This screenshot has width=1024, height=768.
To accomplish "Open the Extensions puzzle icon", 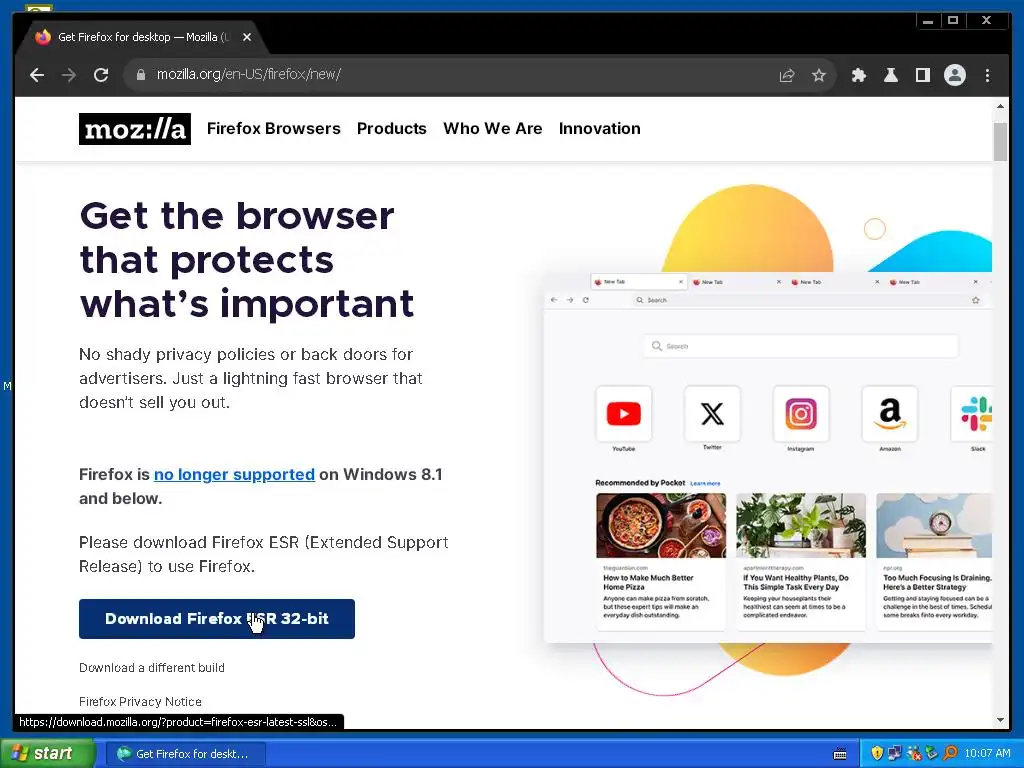I will point(859,75).
